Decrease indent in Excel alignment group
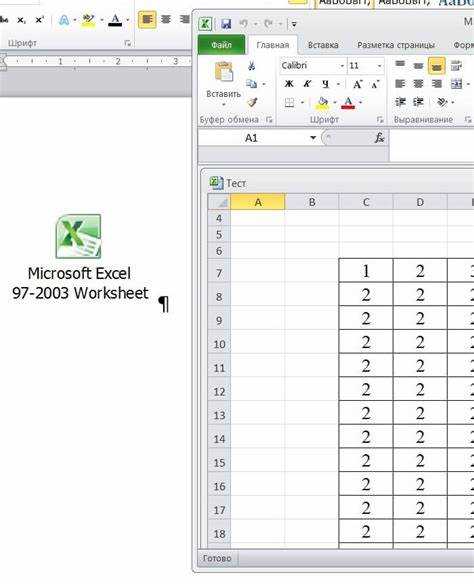 [x=400, y=102]
